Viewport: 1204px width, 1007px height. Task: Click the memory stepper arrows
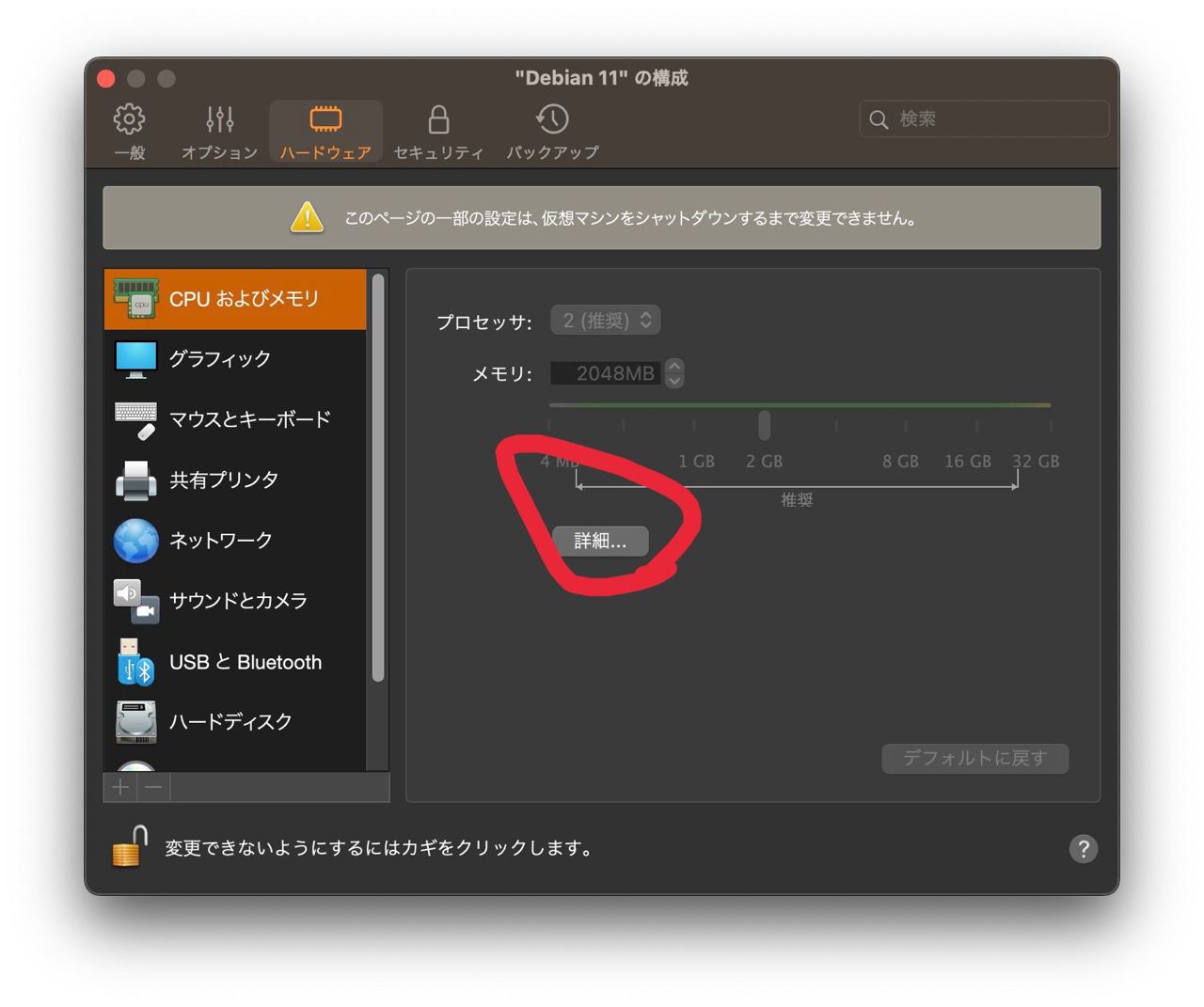coord(674,373)
